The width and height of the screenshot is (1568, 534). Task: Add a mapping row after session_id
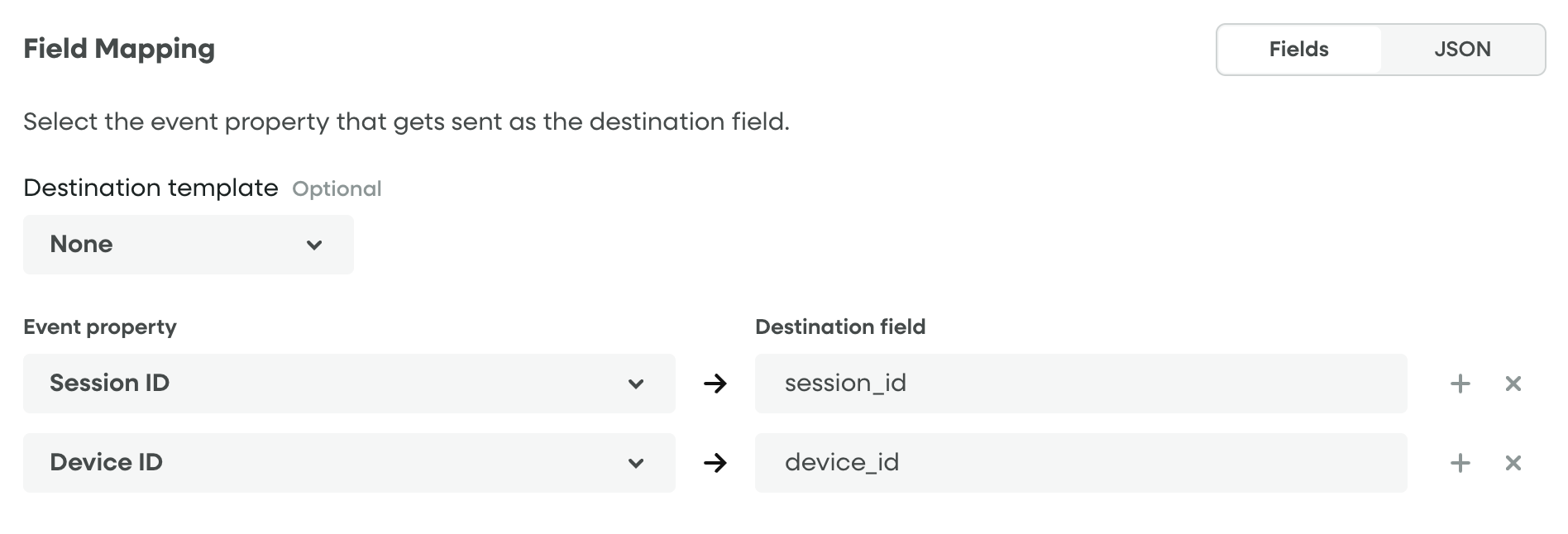click(1460, 384)
